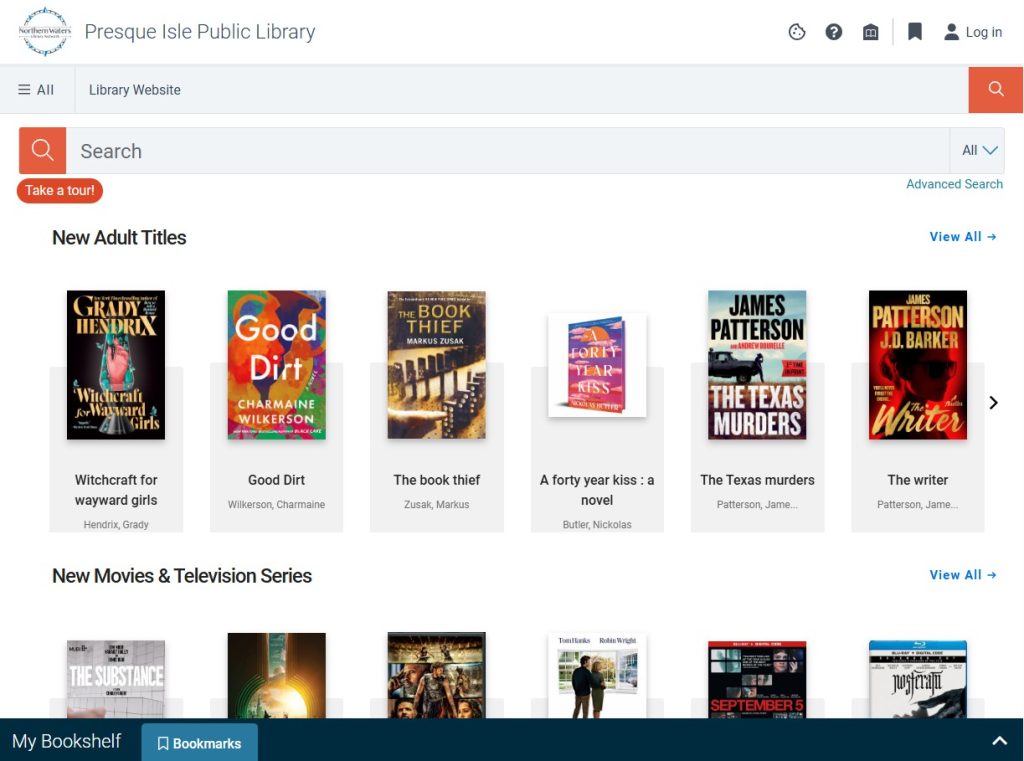Expand the All search scope dropdown
This screenshot has height=761, width=1024.
978,151
